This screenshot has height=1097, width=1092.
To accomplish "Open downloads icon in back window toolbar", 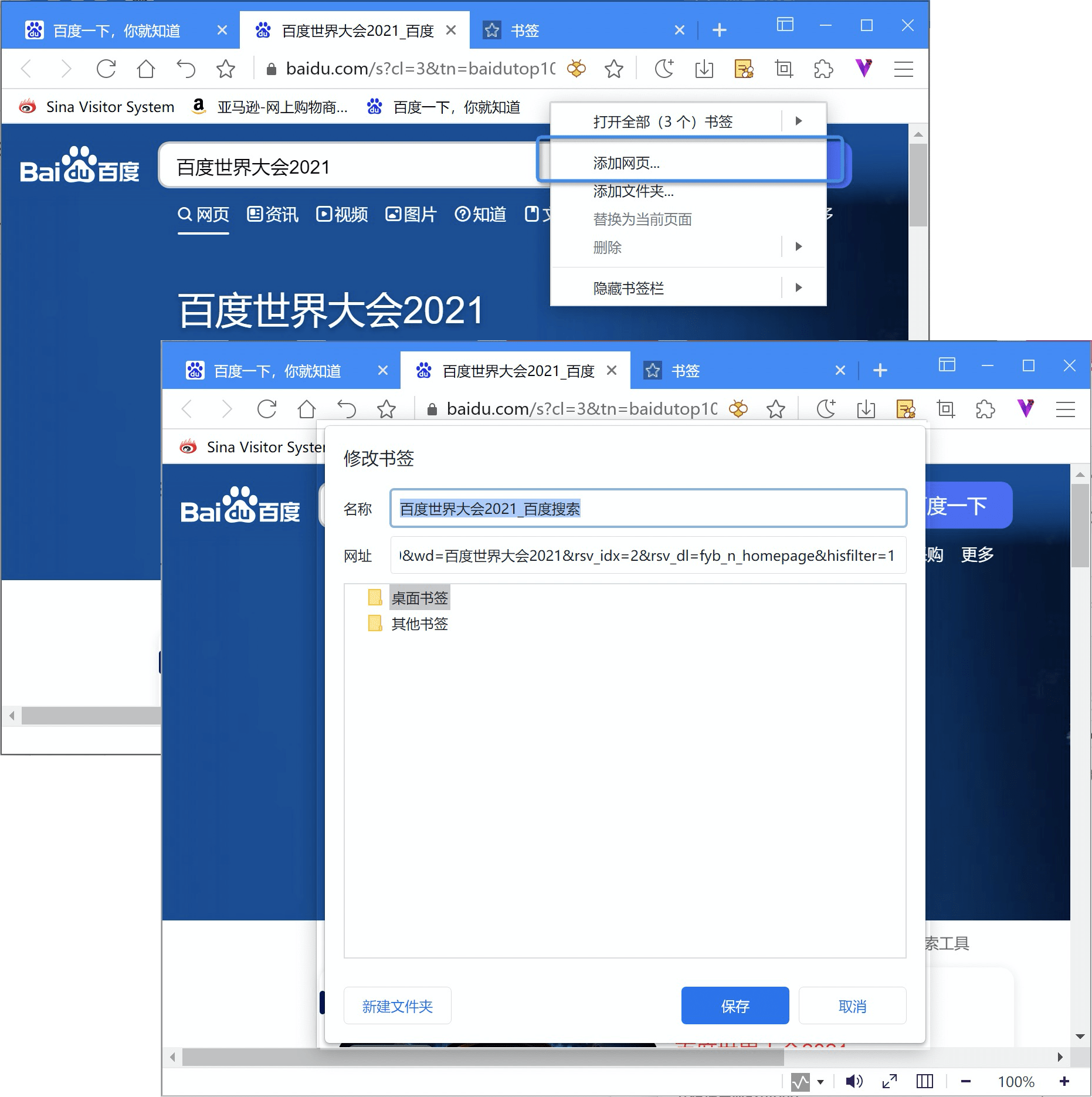I will 704,69.
